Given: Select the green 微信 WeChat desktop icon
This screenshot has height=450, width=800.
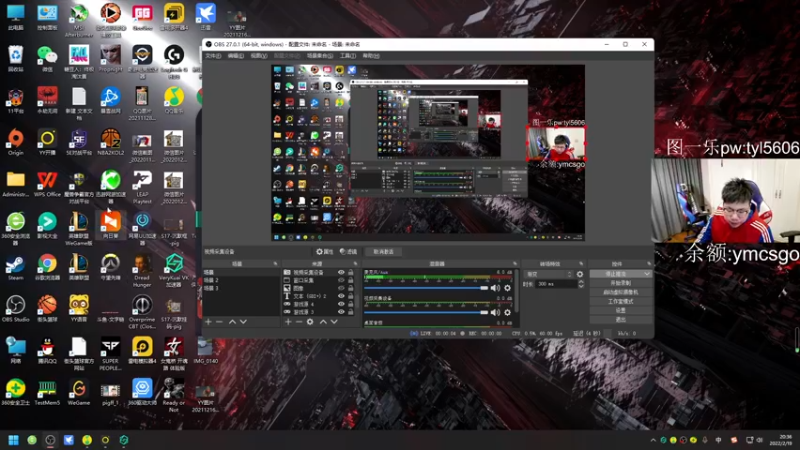Looking at the screenshot, I should (47, 59).
